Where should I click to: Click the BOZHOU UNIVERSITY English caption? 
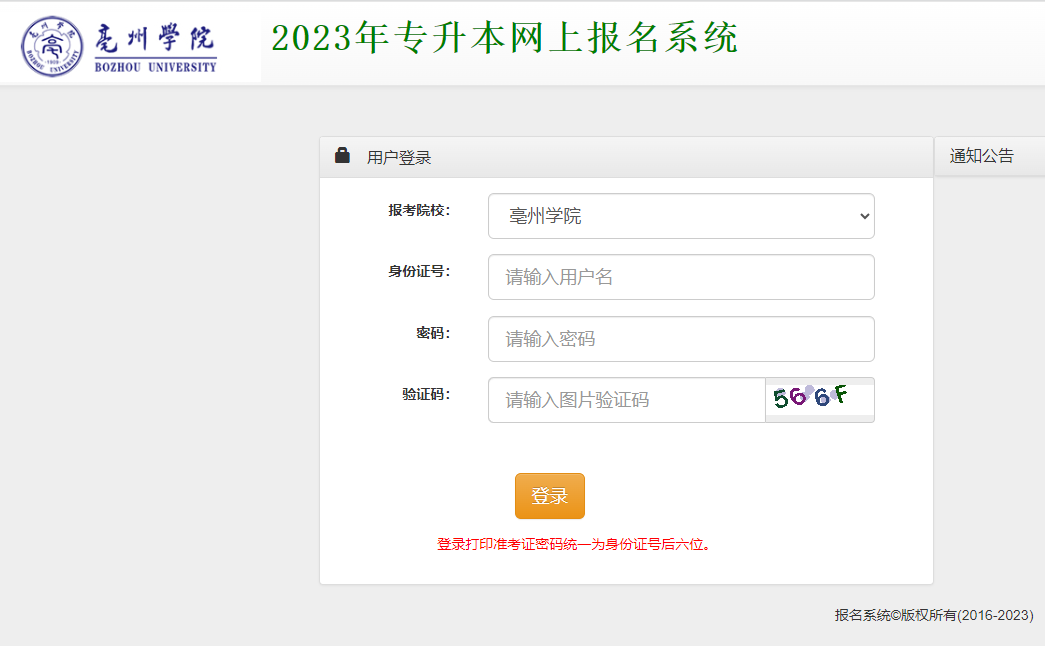coord(155,67)
